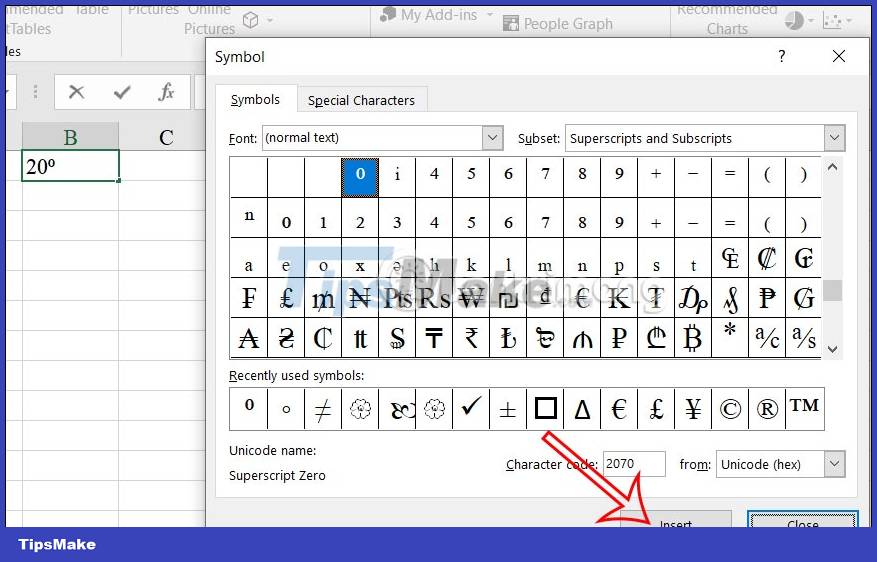877x562 pixels.
Task: Click the formula bar Cancel X icon
Action: coord(76,92)
